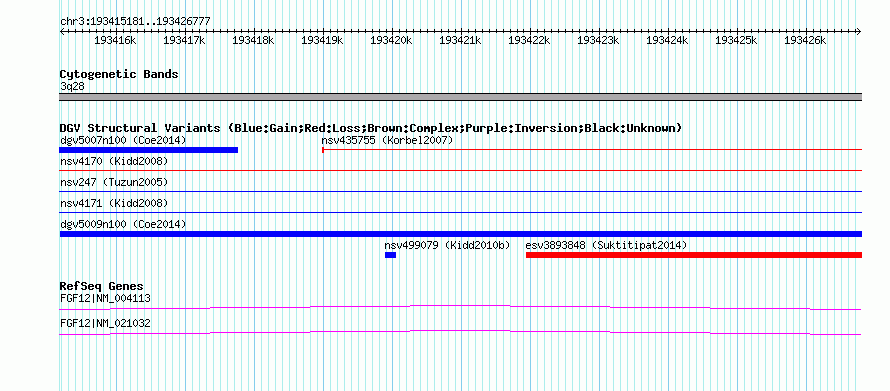Click the 193419k ruler tick label
The height and width of the screenshot is (391, 890).
pos(322,40)
